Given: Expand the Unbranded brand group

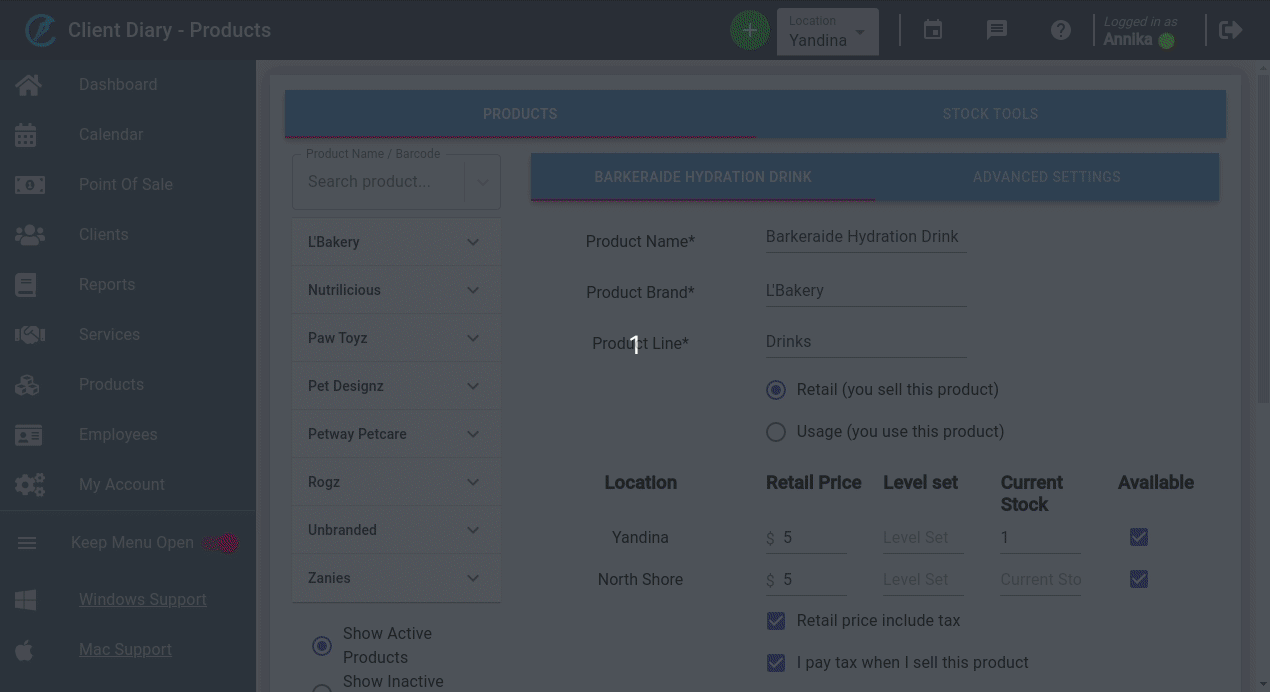Looking at the screenshot, I should click(396, 530).
